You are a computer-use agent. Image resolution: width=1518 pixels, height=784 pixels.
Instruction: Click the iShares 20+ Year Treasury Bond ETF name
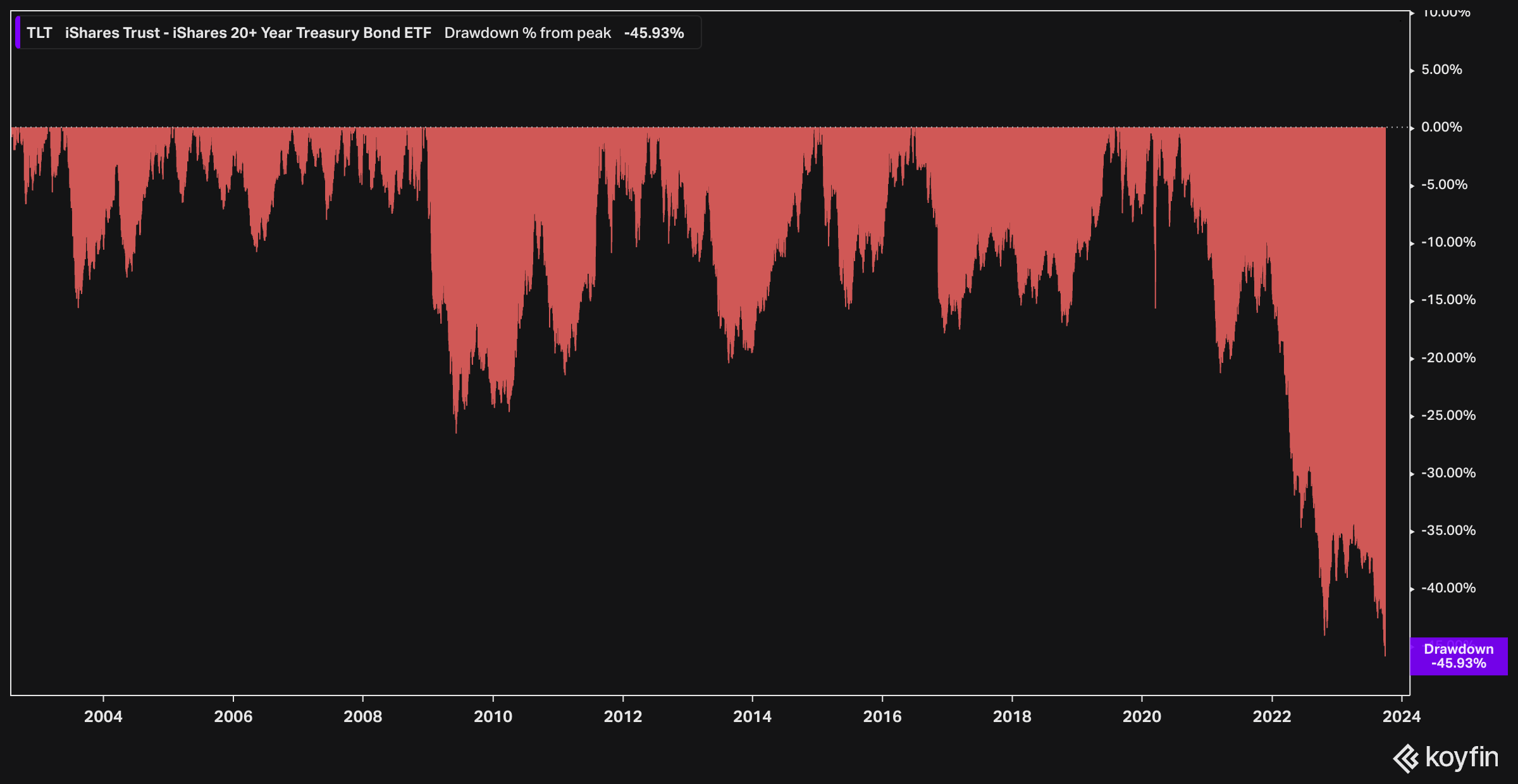pyautogui.click(x=248, y=33)
